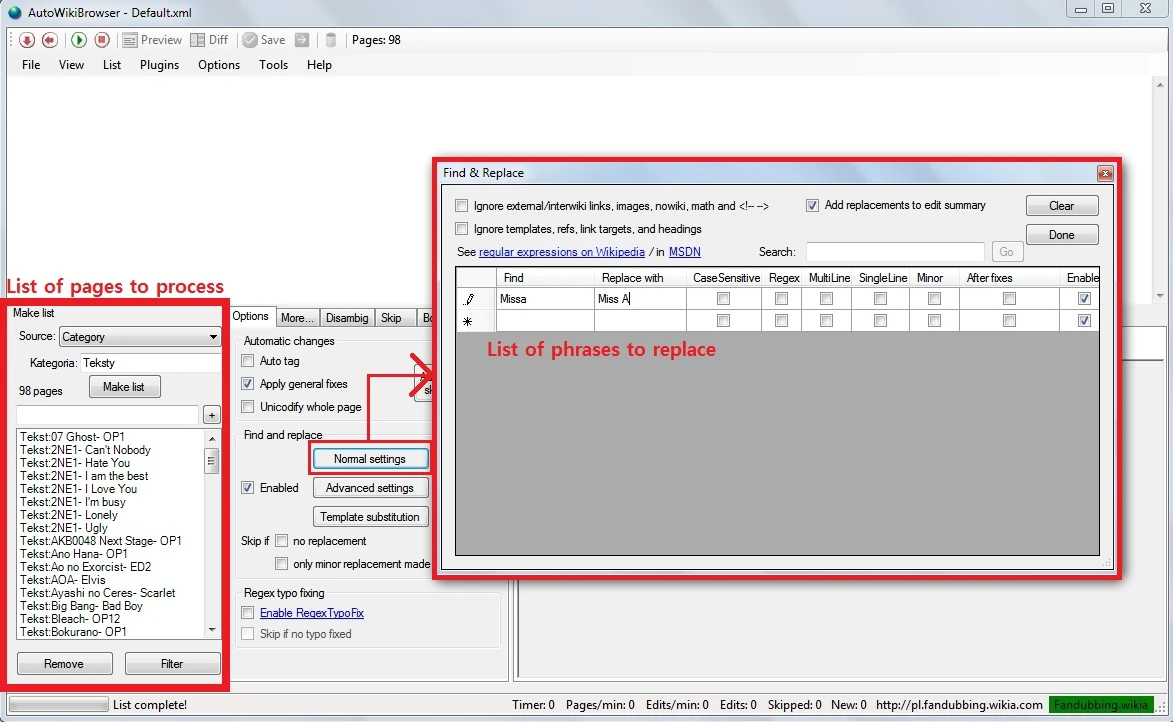Click the Normal settings button
Screen dimensions: 1173x722
[x=370, y=459]
